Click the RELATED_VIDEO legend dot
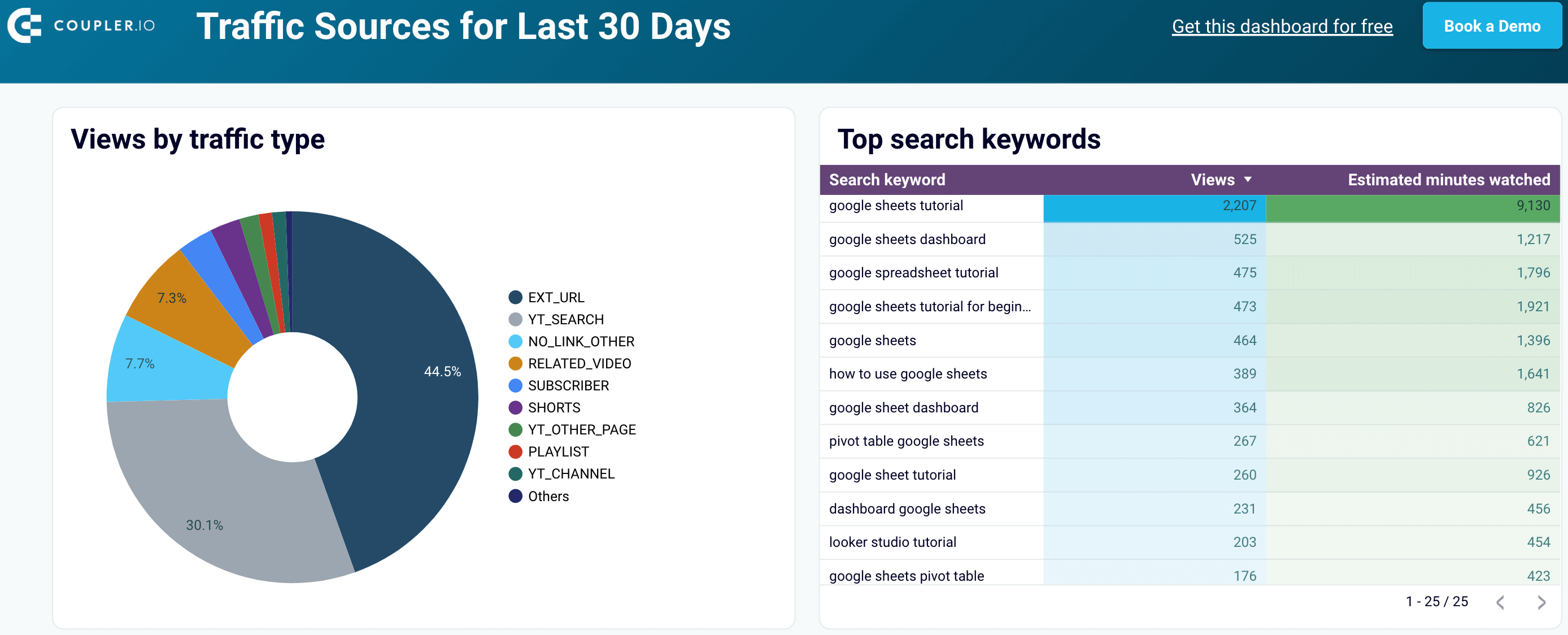The image size is (1568, 635). [515, 363]
